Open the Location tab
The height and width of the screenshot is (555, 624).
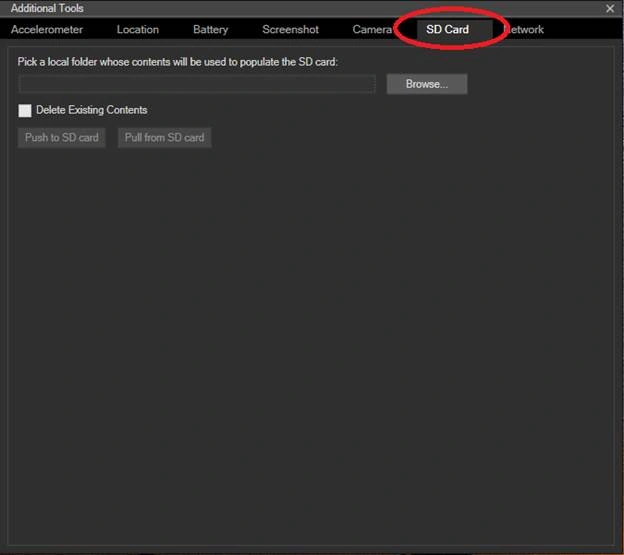click(x=138, y=29)
